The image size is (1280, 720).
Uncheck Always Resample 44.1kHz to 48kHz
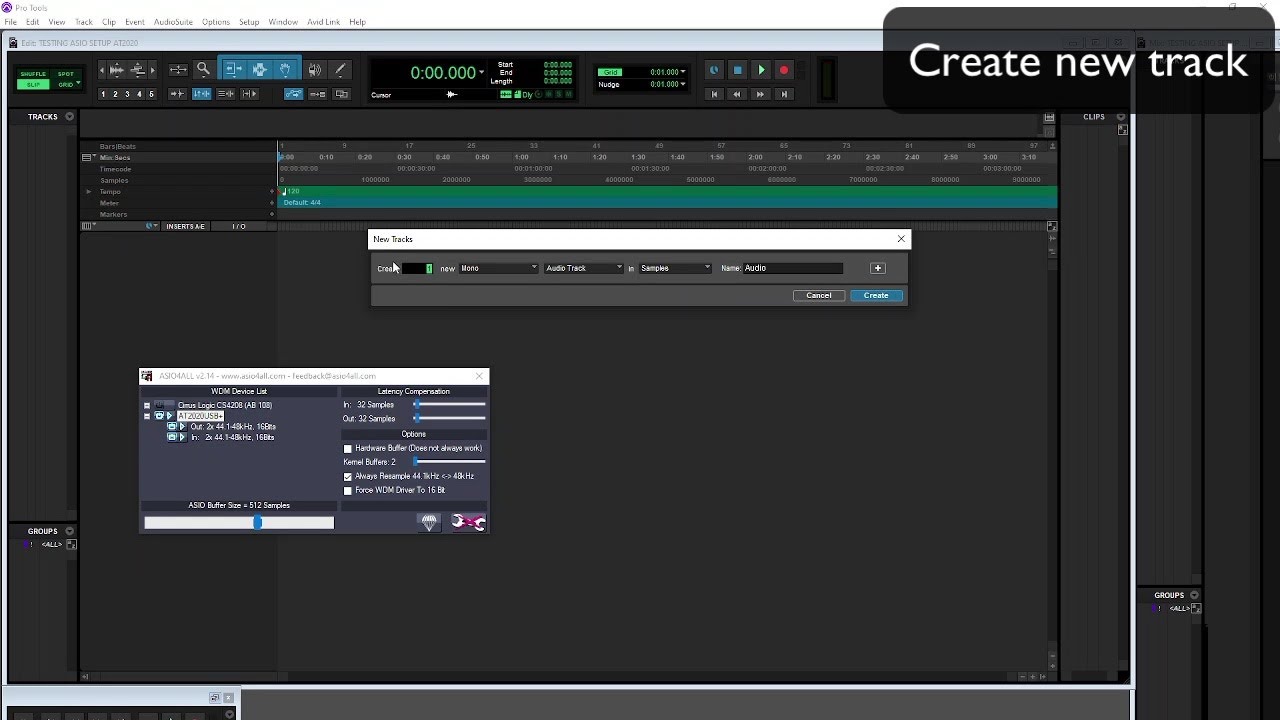pyautogui.click(x=348, y=477)
